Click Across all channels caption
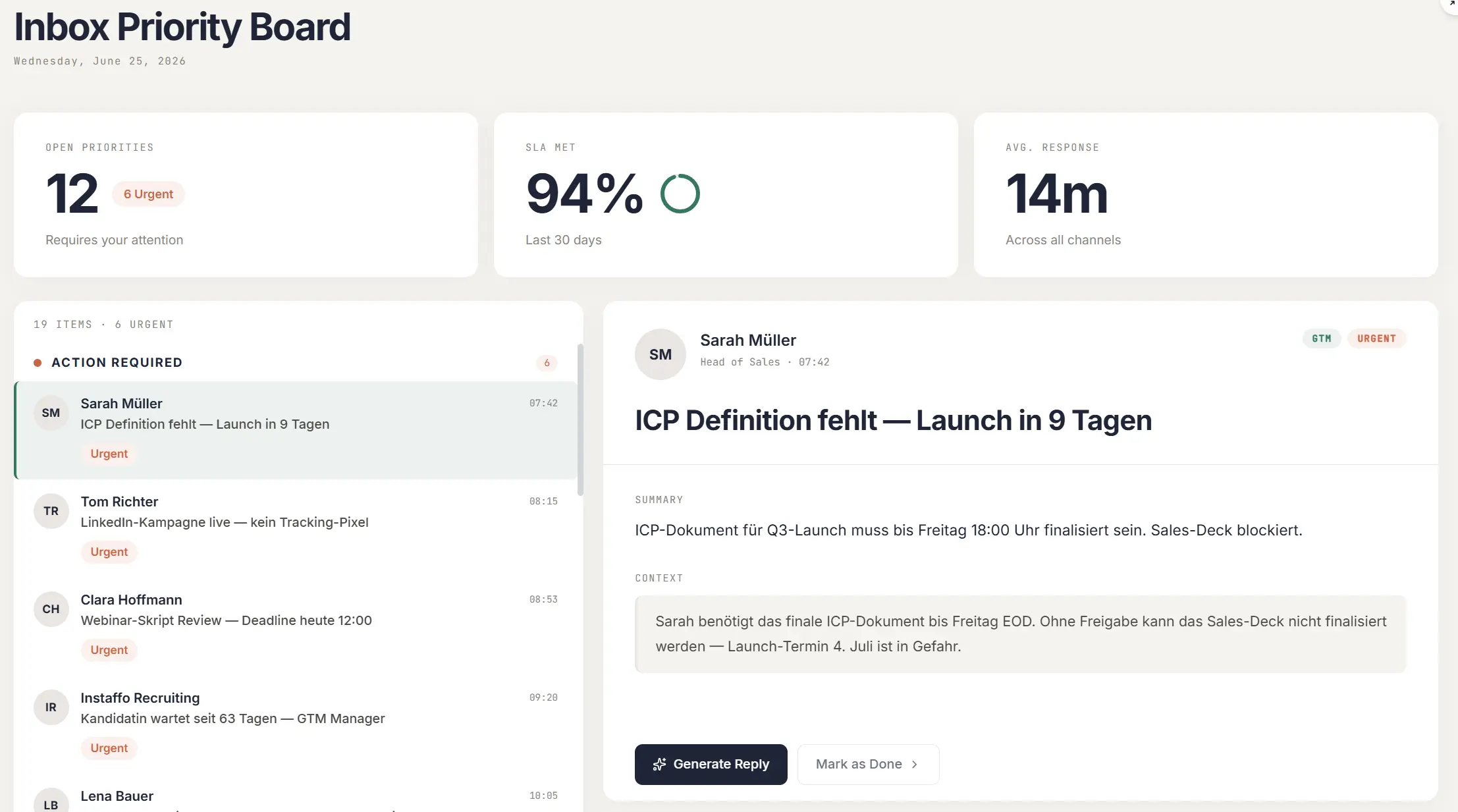Screen dimensions: 1458x812 (x=1063, y=240)
